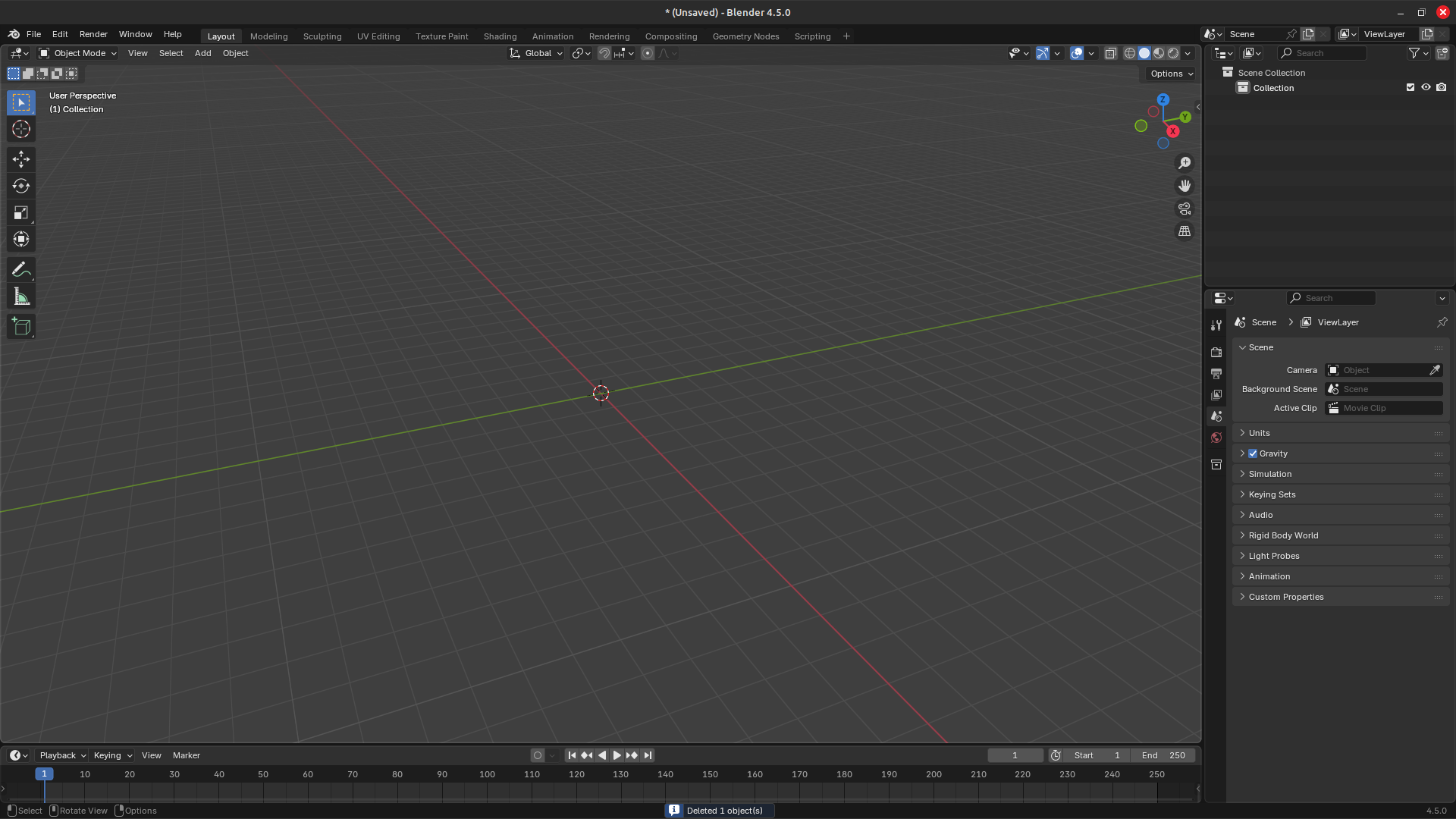Click the Z axis on navigation gizmo
The width and height of the screenshot is (1456, 819).
click(x=1163, y=99)
